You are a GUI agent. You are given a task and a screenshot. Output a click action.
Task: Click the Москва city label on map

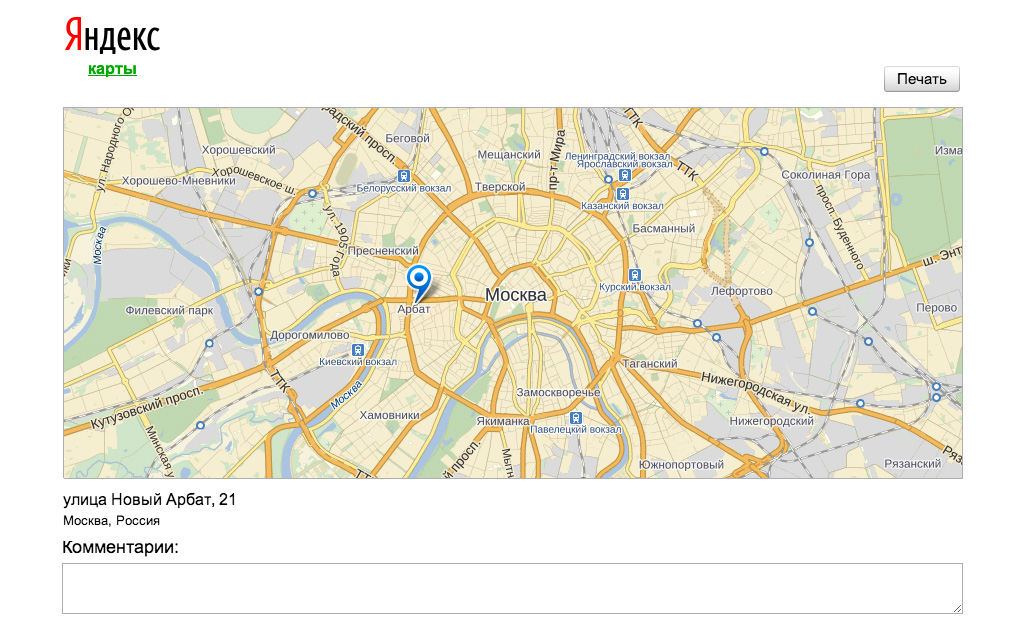(x=516, y=295)
